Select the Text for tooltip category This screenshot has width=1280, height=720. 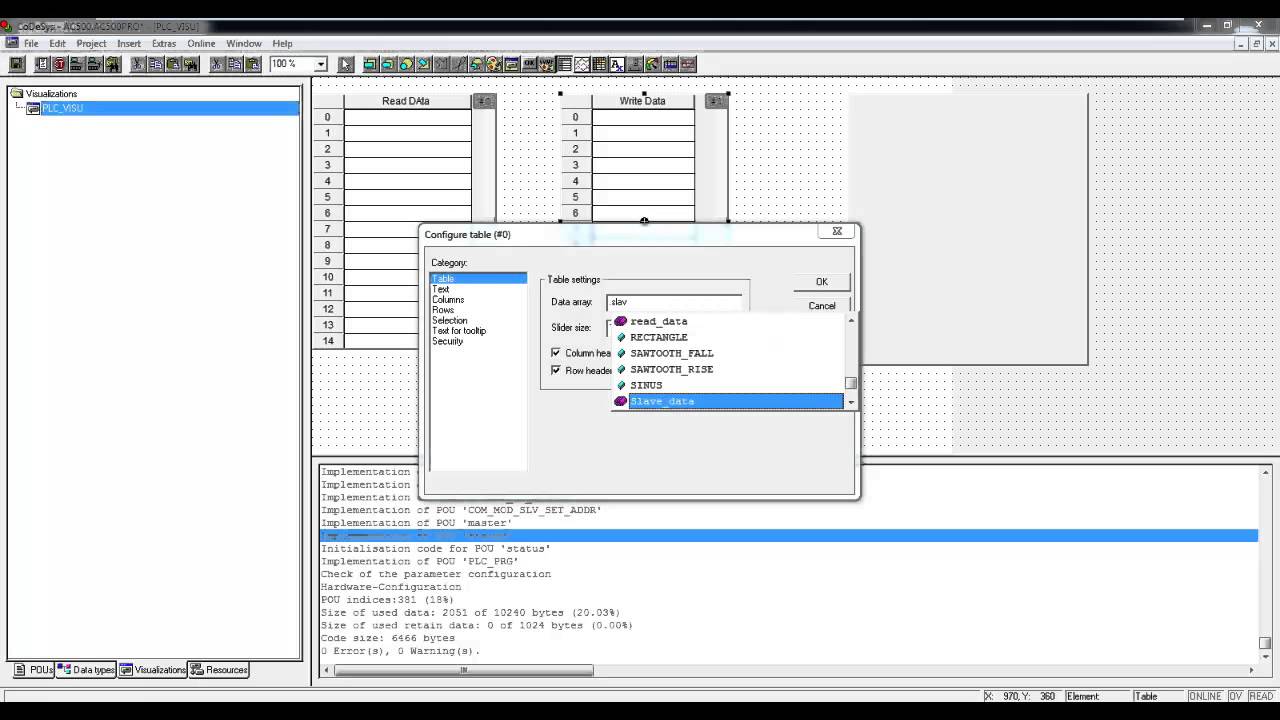[459, 331]
